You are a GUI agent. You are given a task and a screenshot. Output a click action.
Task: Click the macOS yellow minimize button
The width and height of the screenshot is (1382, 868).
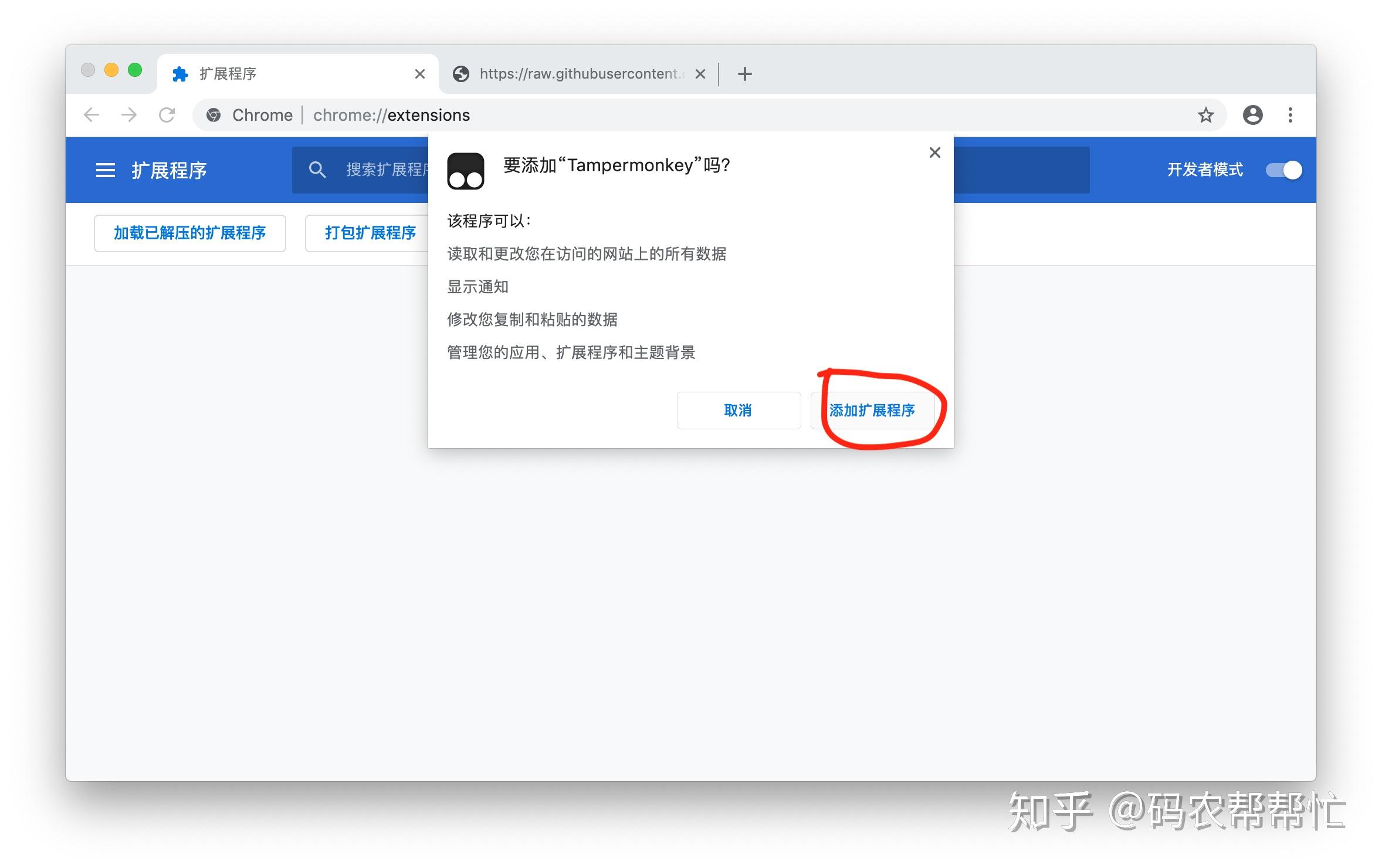(111, 70)
